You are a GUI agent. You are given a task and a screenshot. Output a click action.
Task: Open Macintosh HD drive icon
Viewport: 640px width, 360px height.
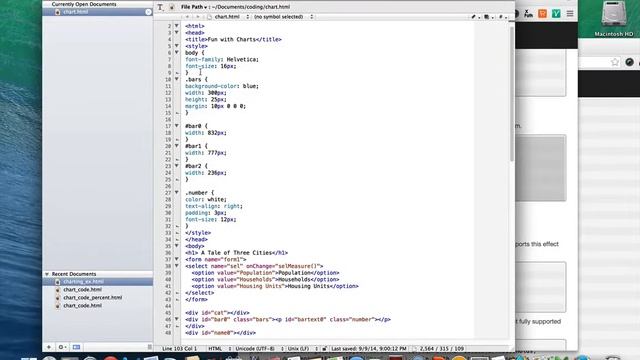coord(613,14)
